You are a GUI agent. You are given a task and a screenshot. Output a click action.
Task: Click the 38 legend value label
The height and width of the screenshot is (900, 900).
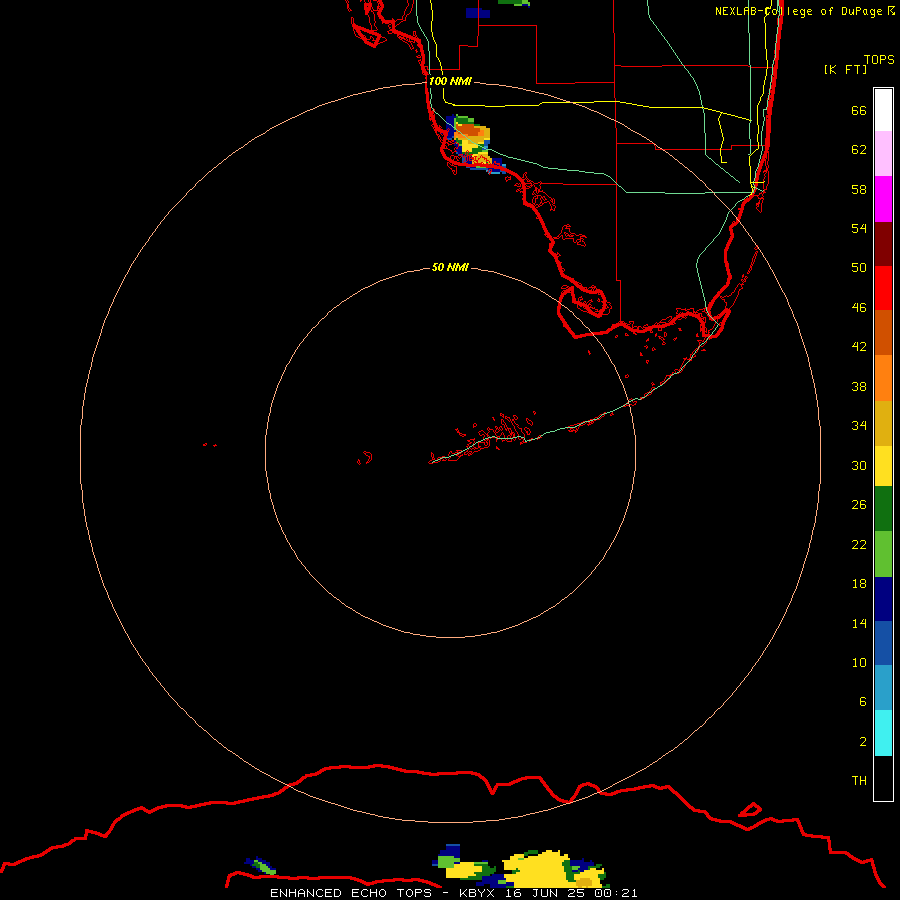(859, 386)
